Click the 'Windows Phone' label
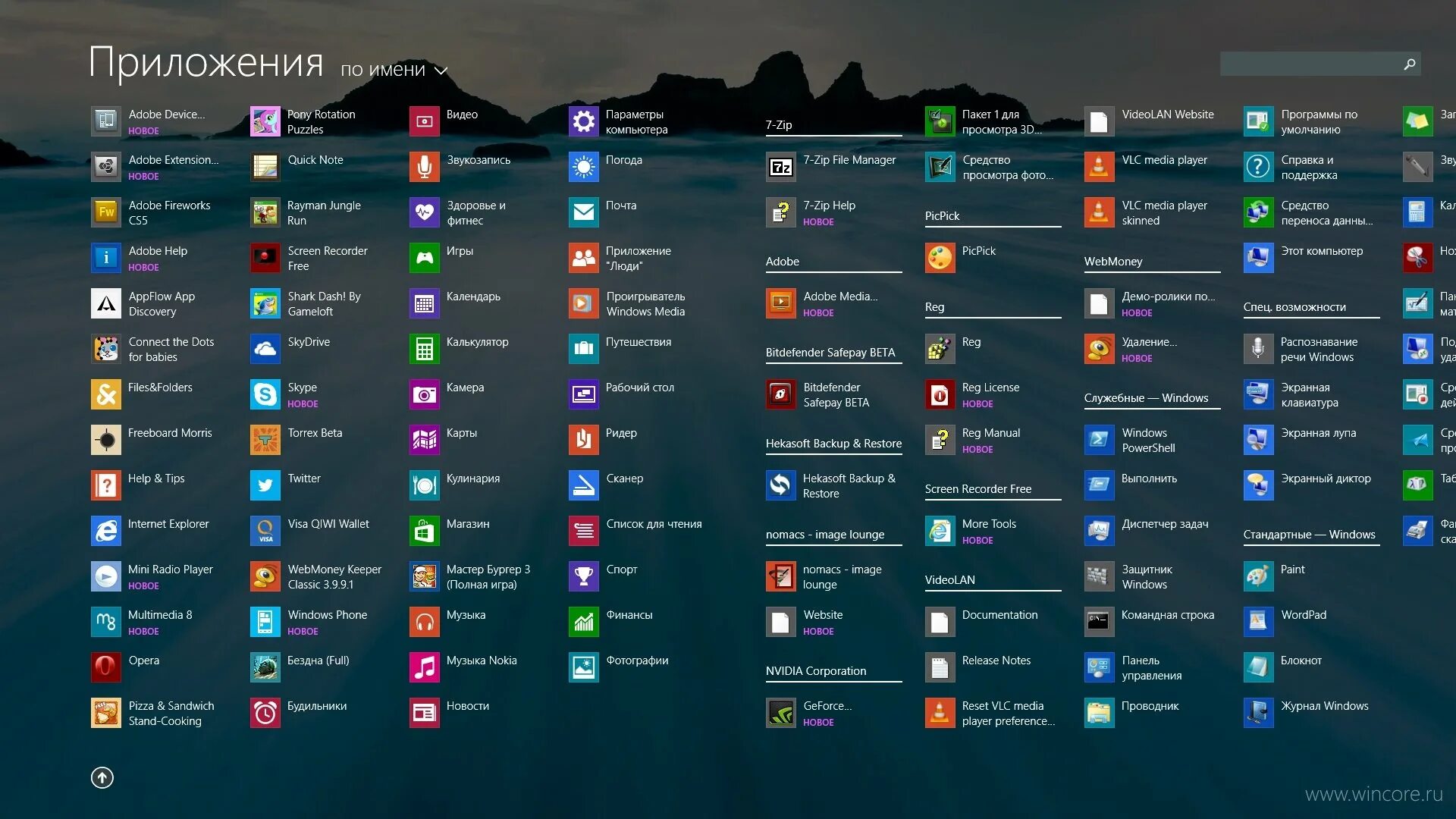1456x819 pixels. pyautogui.click(x=327, y=615)
